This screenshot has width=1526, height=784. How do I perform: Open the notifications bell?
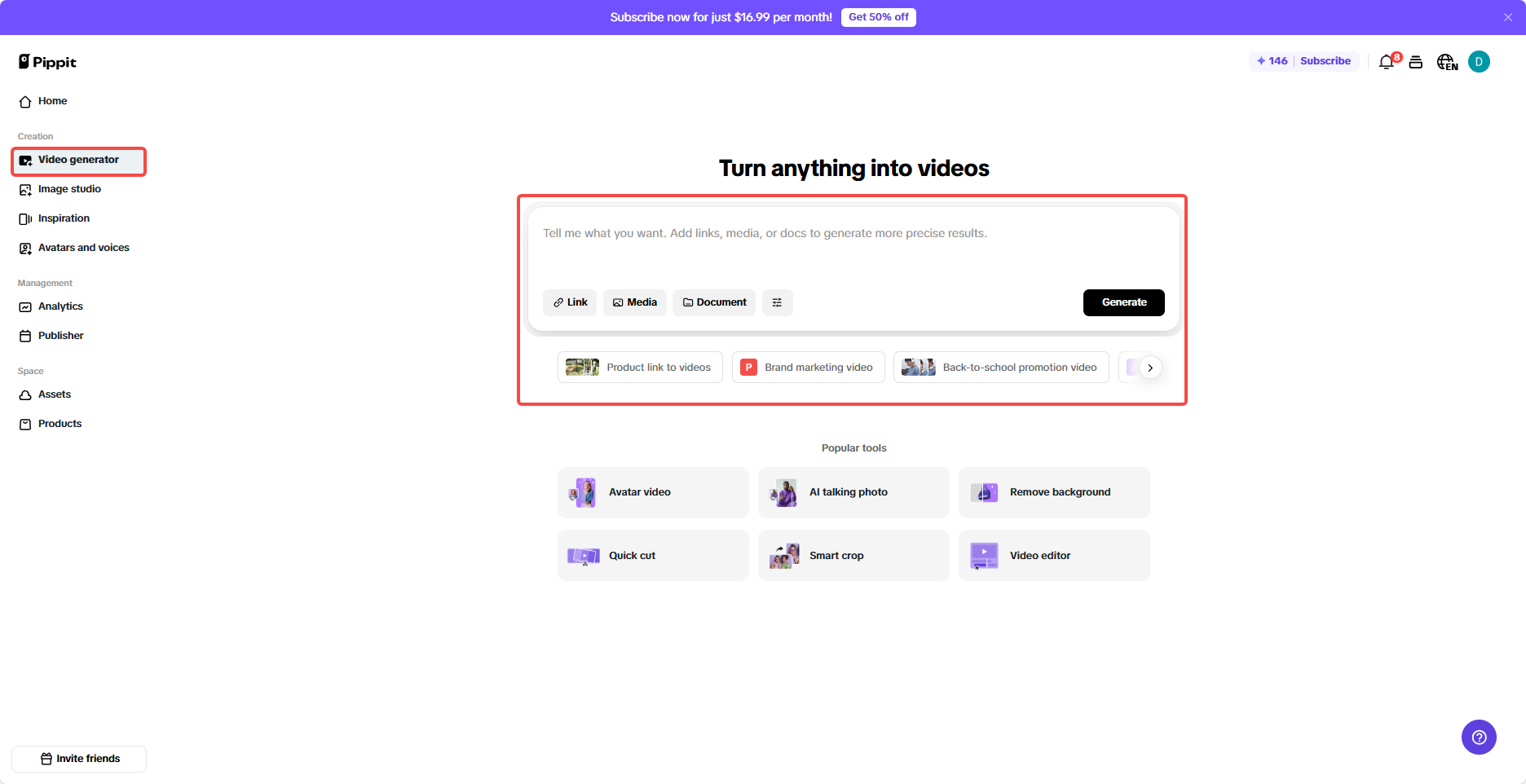pyautogui.click(x=1386, y=61)
